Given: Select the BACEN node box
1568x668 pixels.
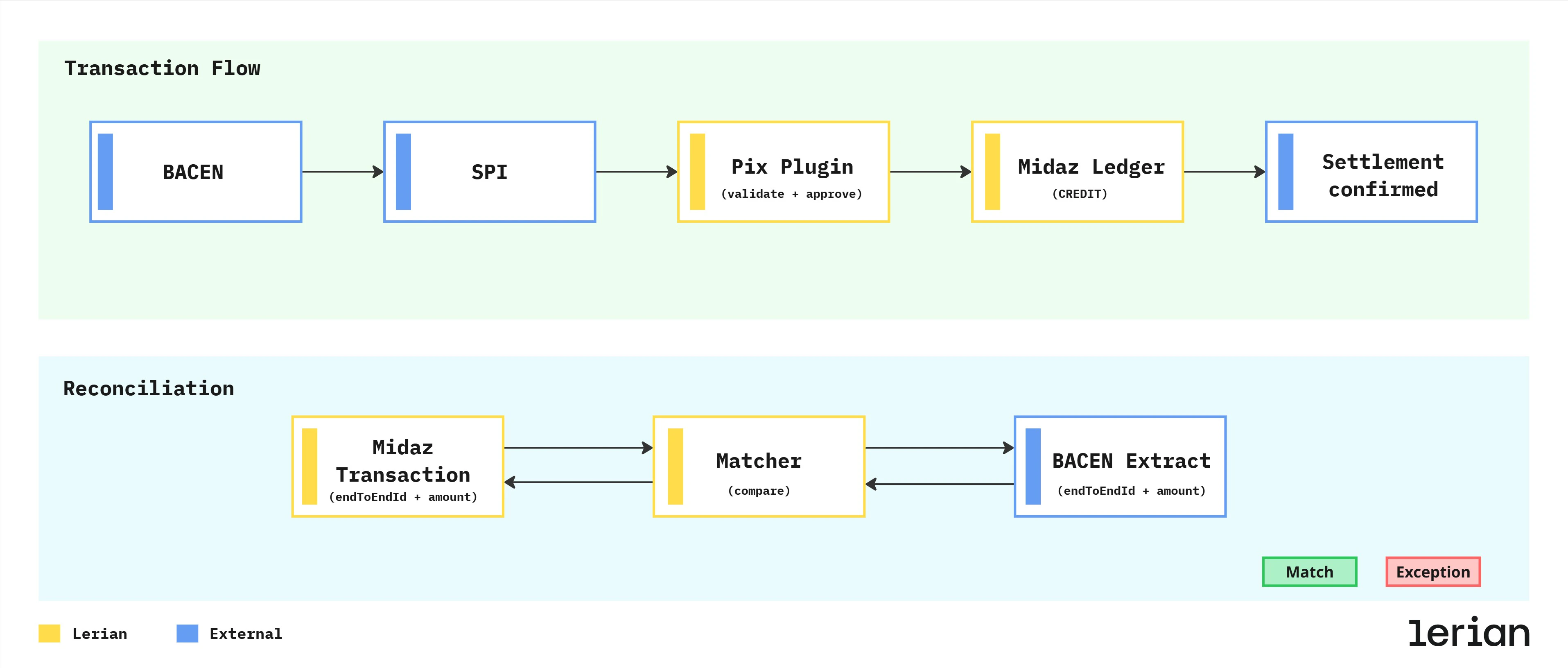Looking at the screenshot, I should tap(196, 172).
